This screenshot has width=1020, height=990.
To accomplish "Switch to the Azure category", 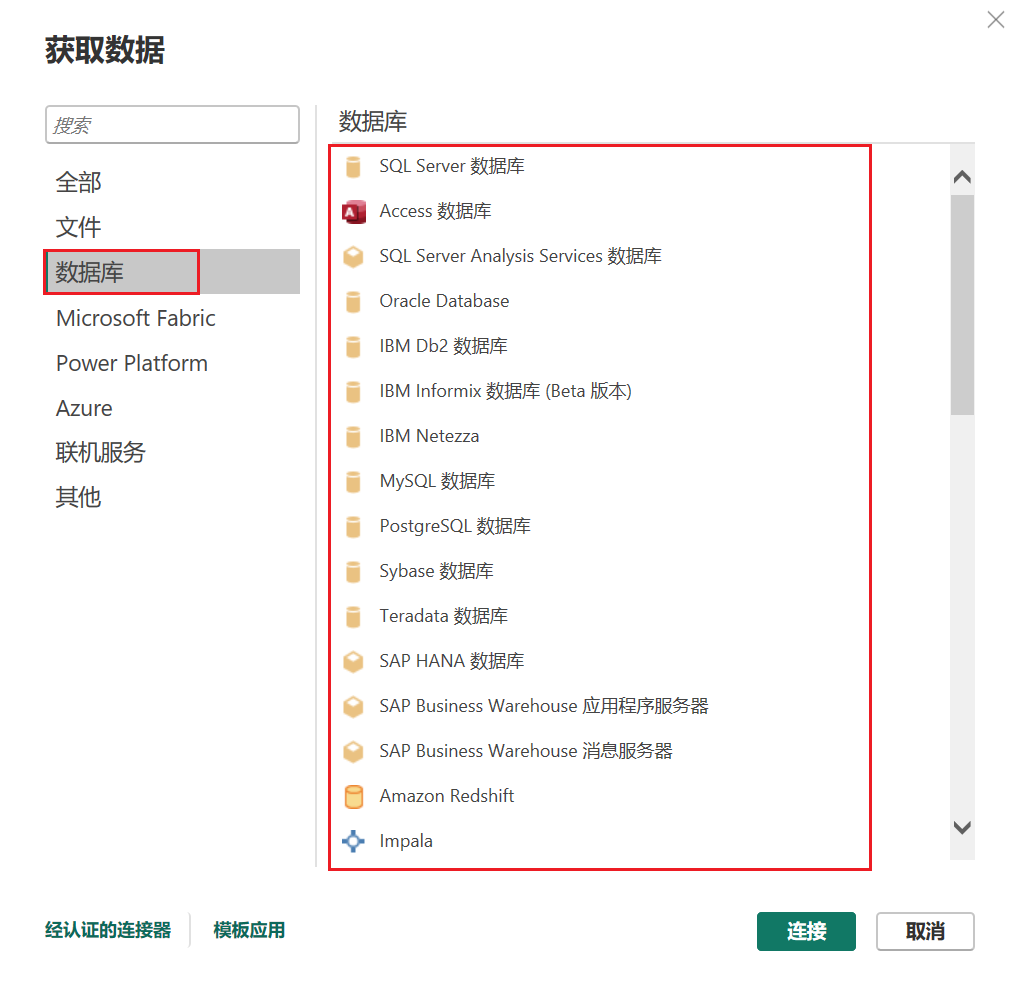I will [172, 407].
